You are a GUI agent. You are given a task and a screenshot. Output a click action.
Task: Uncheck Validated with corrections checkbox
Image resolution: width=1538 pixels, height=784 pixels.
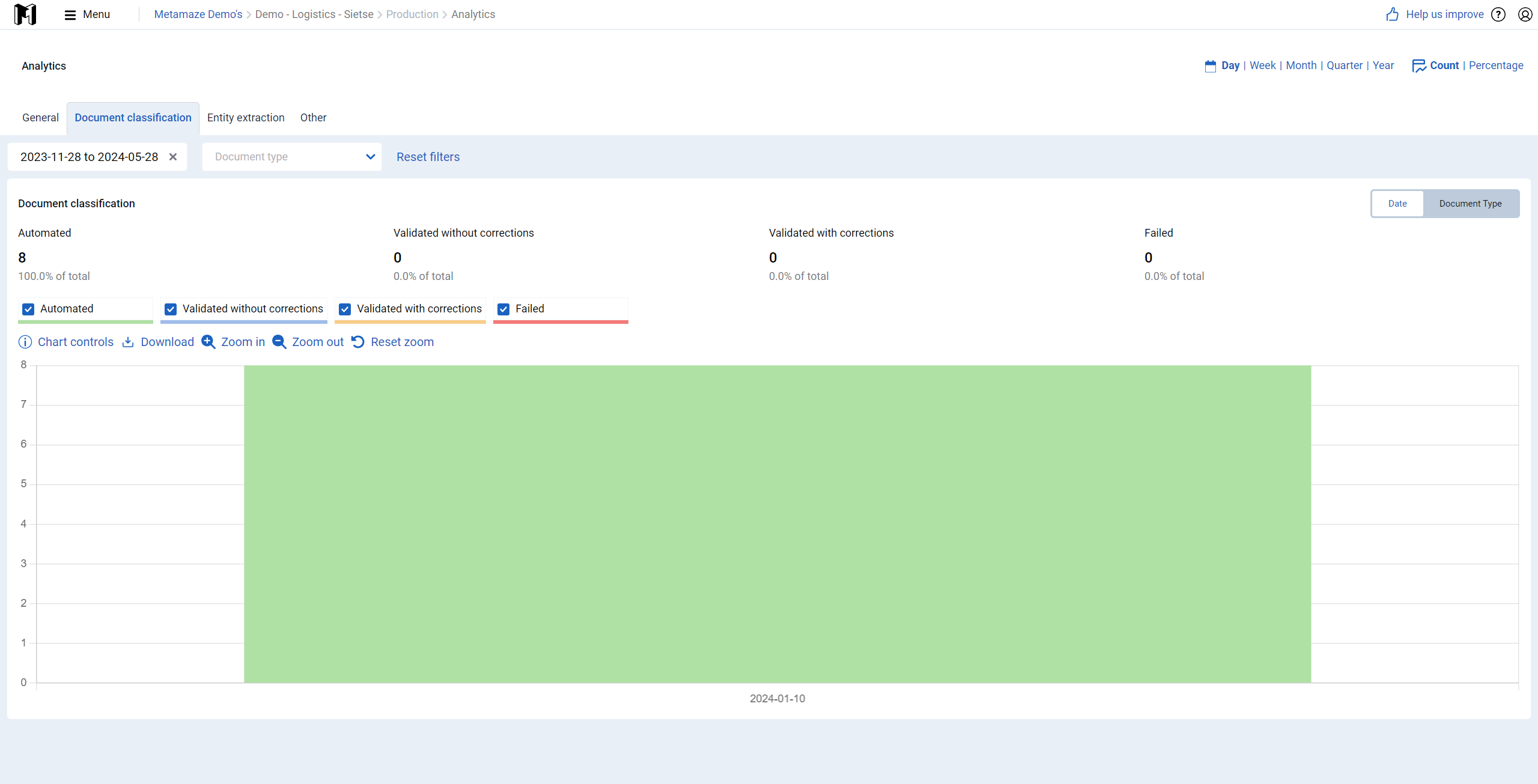point(345,309)
